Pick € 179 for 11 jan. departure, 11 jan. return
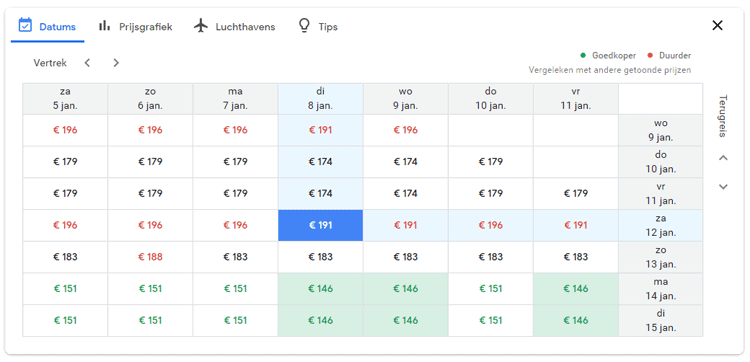The image size is (750, 362). 576,194
